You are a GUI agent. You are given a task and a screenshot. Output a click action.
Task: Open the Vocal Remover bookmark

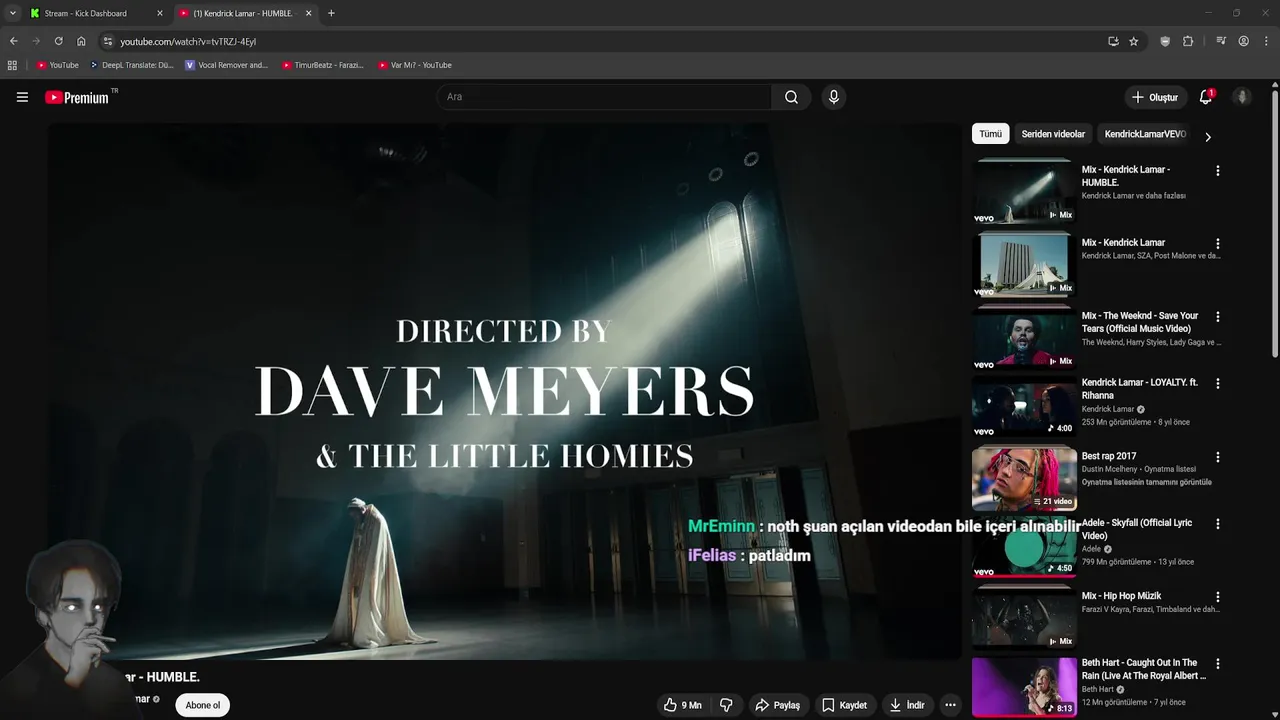(x=227, y=65)
